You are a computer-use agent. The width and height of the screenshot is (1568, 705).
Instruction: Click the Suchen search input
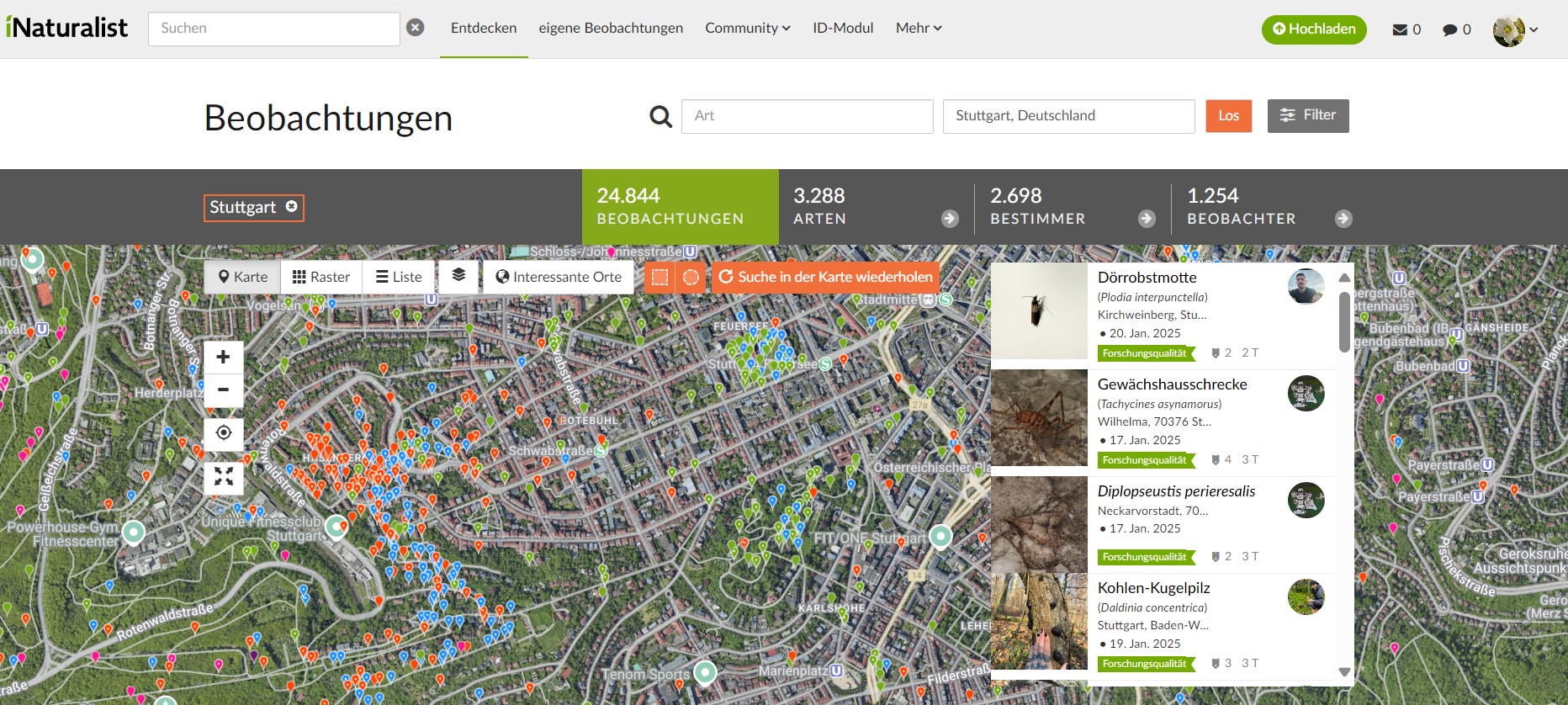pos(274,29)
